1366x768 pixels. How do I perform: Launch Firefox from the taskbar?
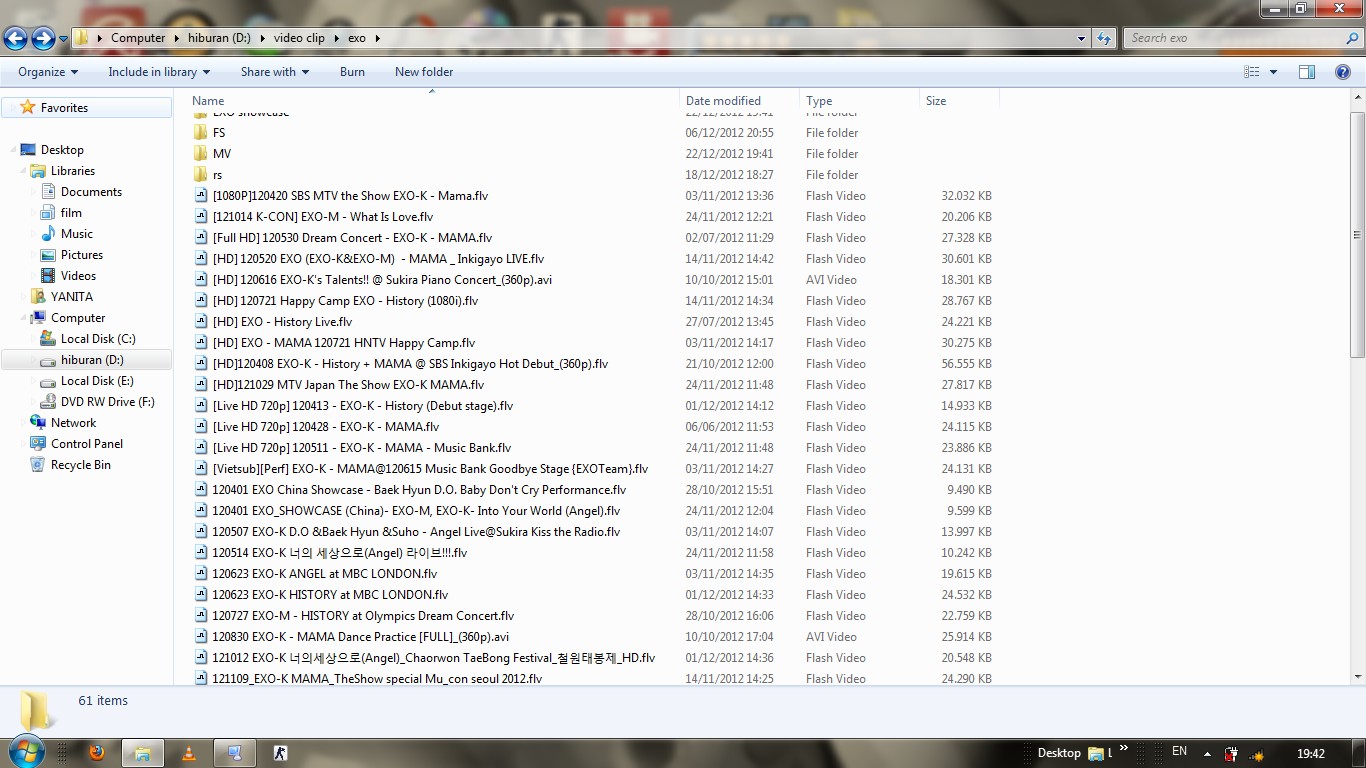coord(97,753)
